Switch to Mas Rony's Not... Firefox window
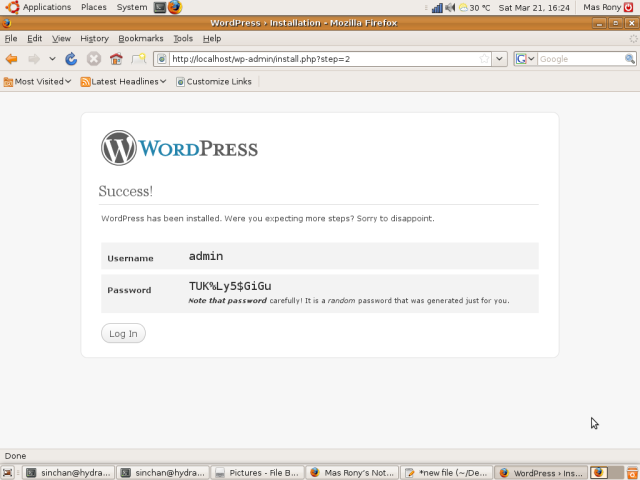 [x=352, y=473]
